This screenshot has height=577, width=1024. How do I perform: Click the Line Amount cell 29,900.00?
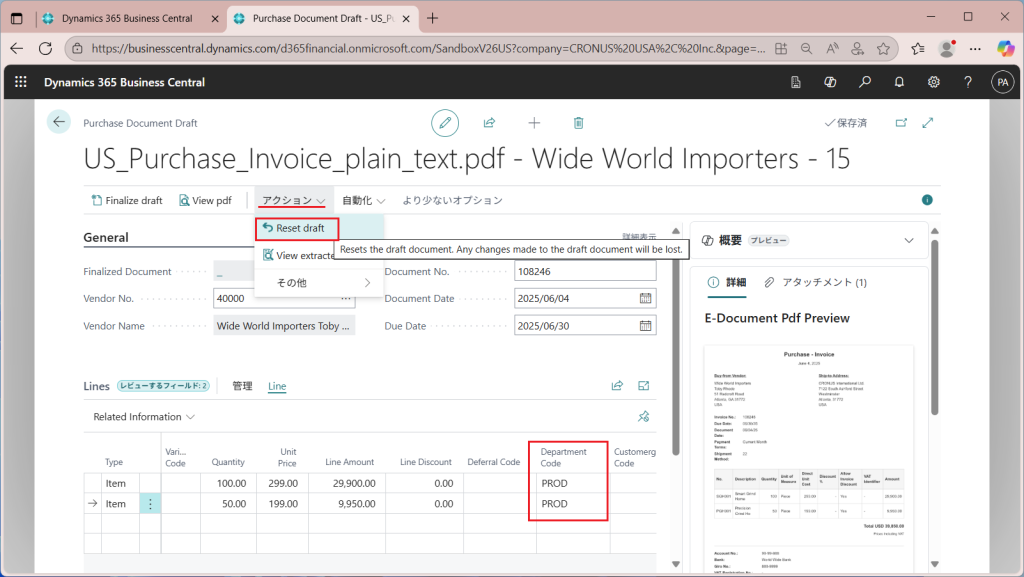[x=347, y=484]
